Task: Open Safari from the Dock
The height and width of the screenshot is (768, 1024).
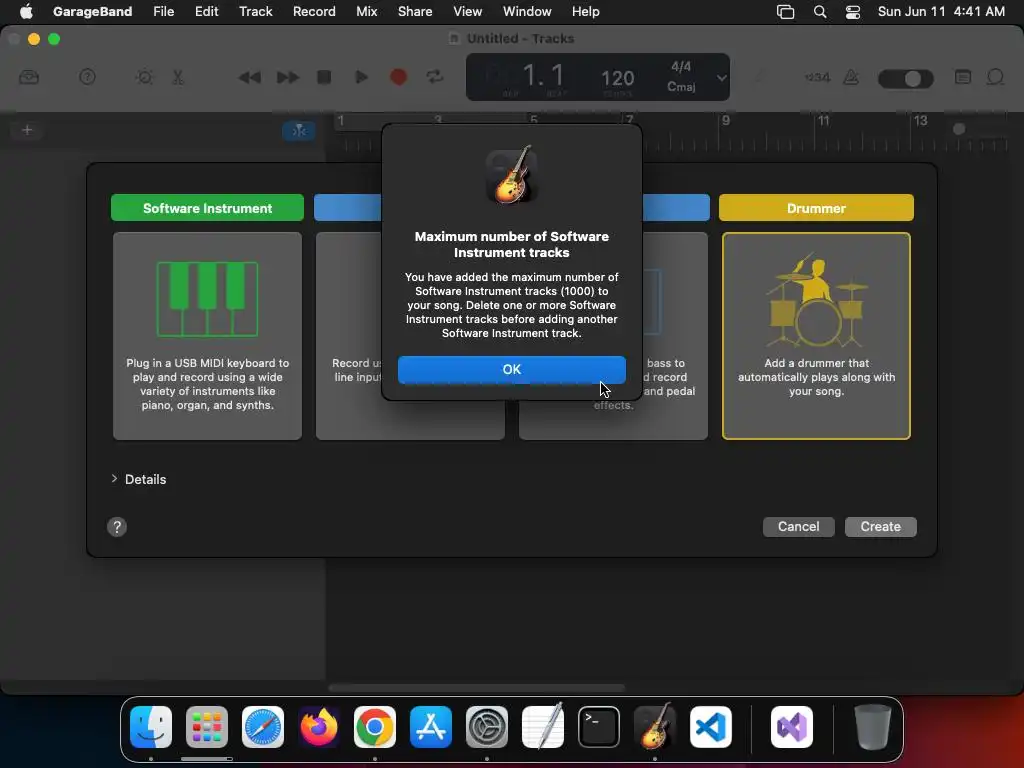Action: (263, 727)
